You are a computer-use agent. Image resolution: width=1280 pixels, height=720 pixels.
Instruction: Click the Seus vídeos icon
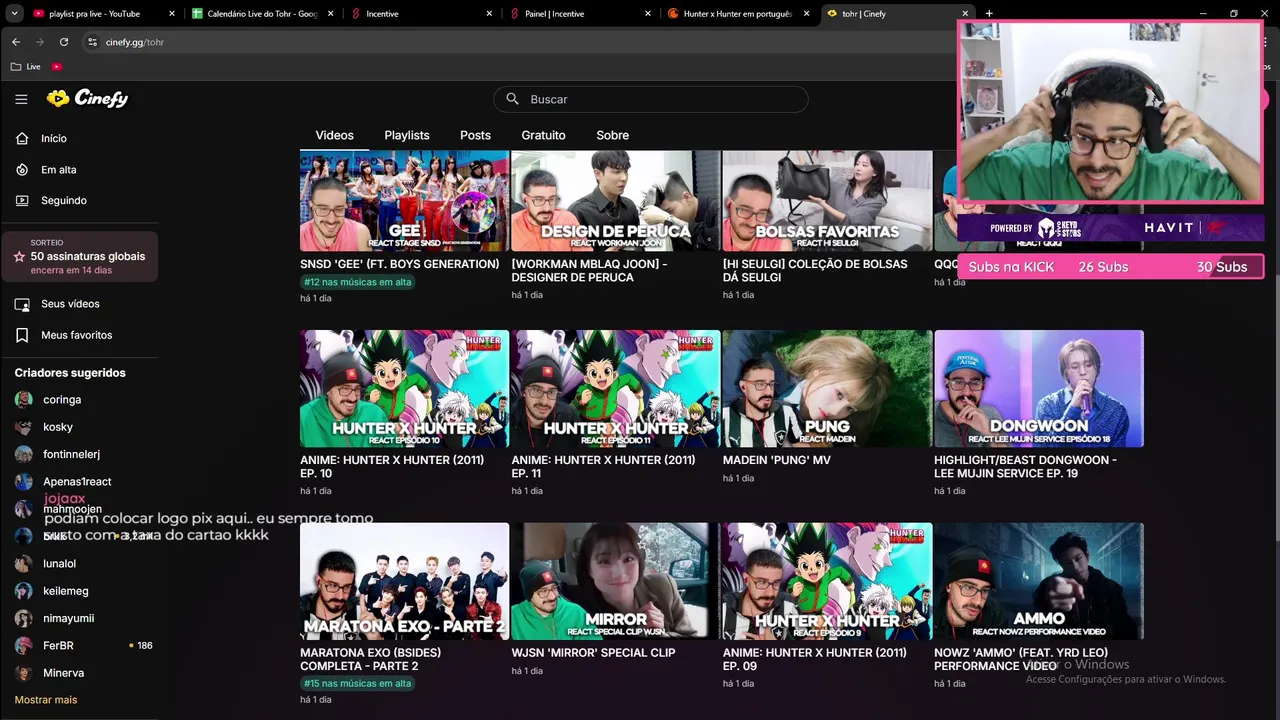[x=22, y=304]
